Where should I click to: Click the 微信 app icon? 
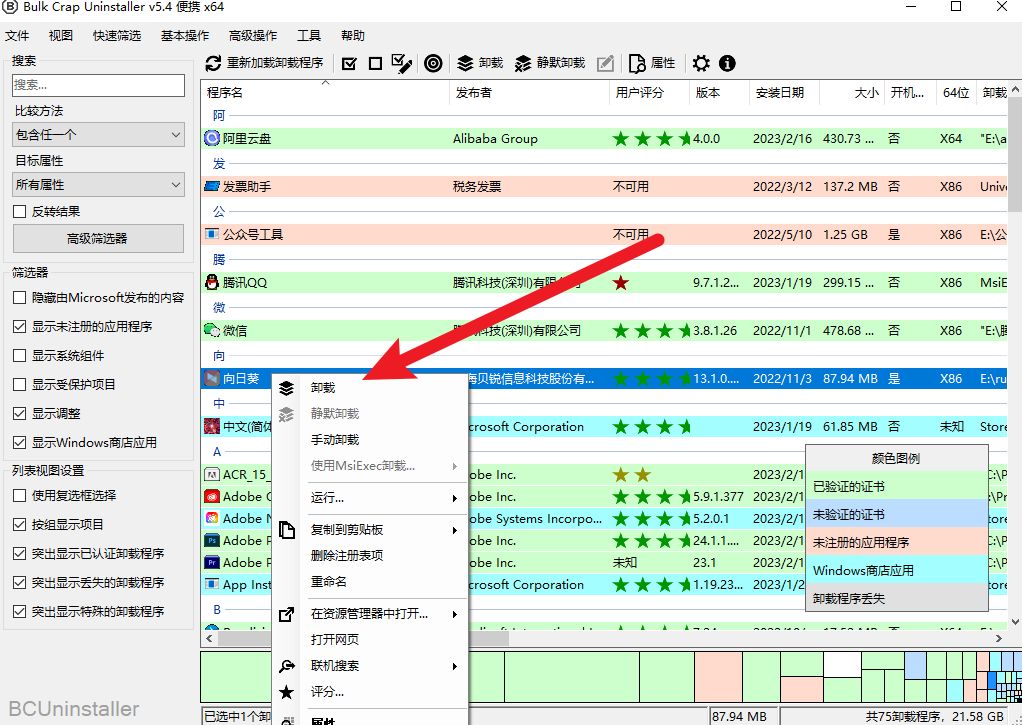tap(212, 331)
